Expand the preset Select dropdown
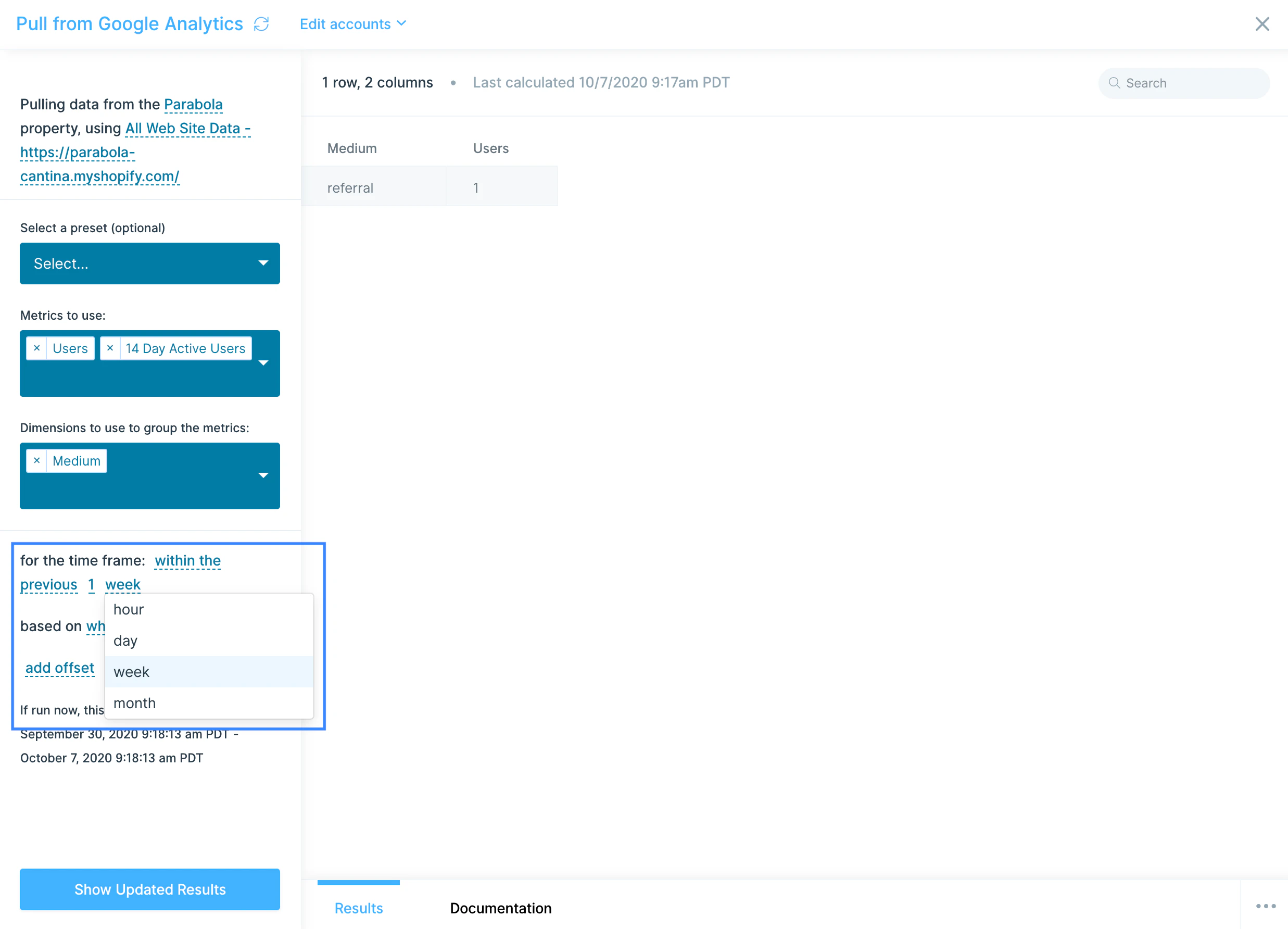The height and width of the screenshot is (929, 1288). [x=150, y=263]
